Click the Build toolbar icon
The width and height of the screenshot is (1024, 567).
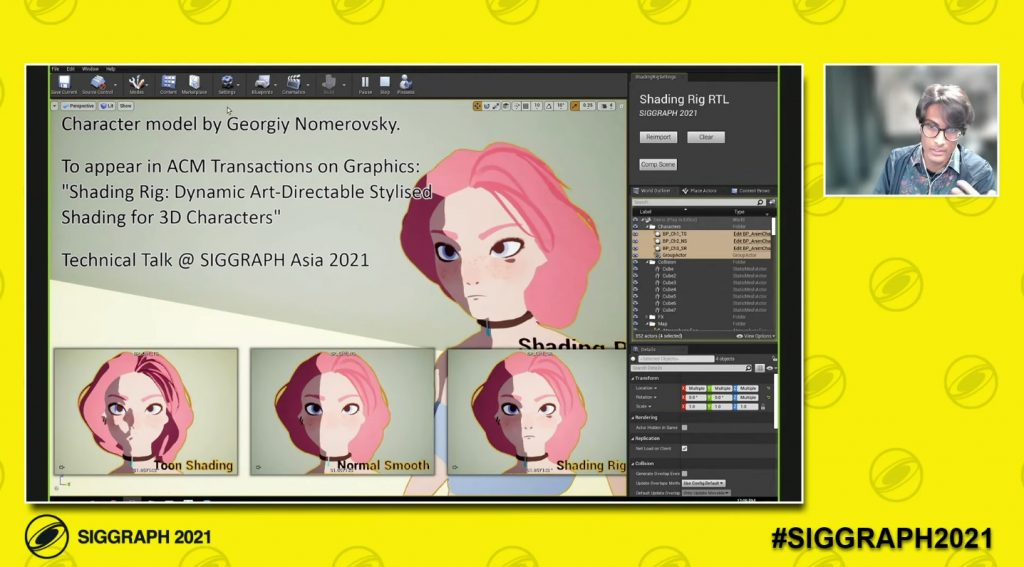pyautogui.click(x=329, y=82)
